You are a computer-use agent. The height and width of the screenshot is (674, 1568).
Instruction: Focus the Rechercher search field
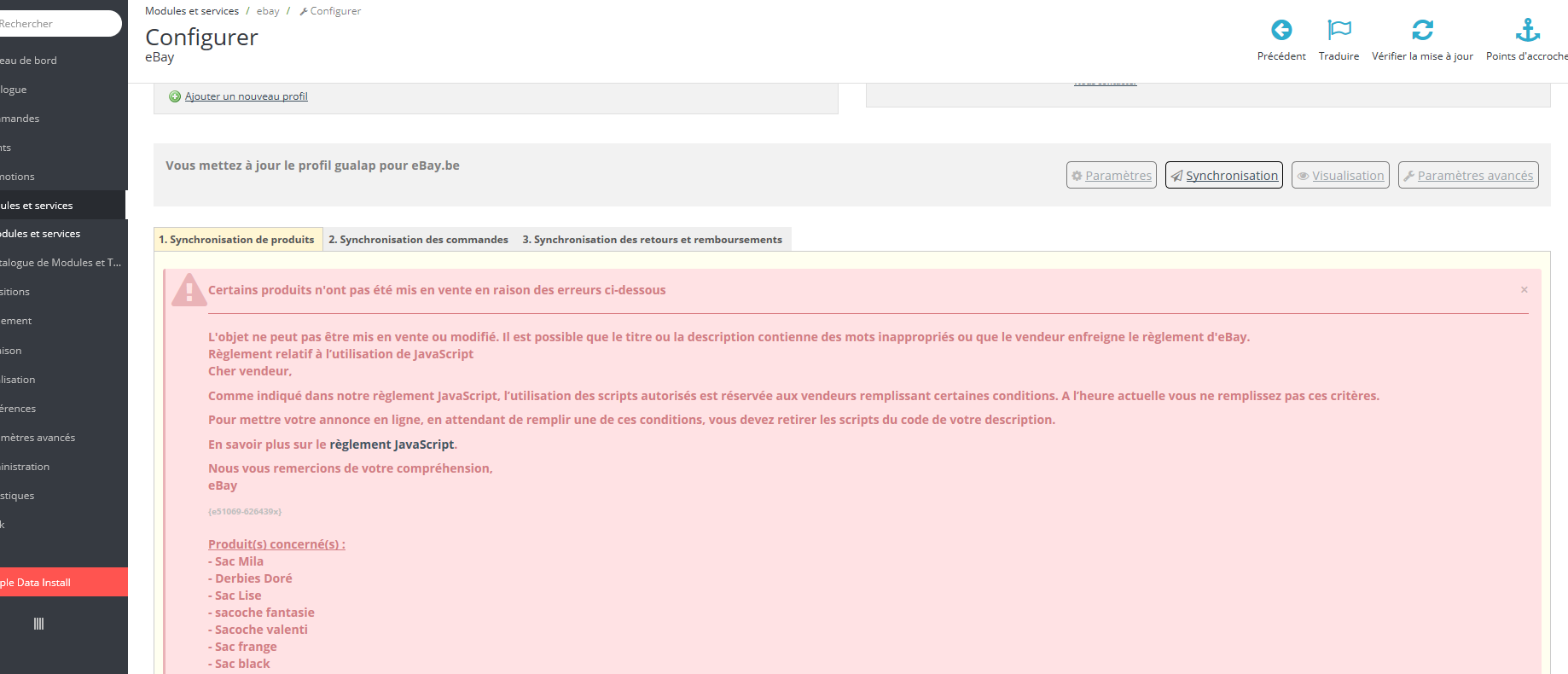[59, 24]
